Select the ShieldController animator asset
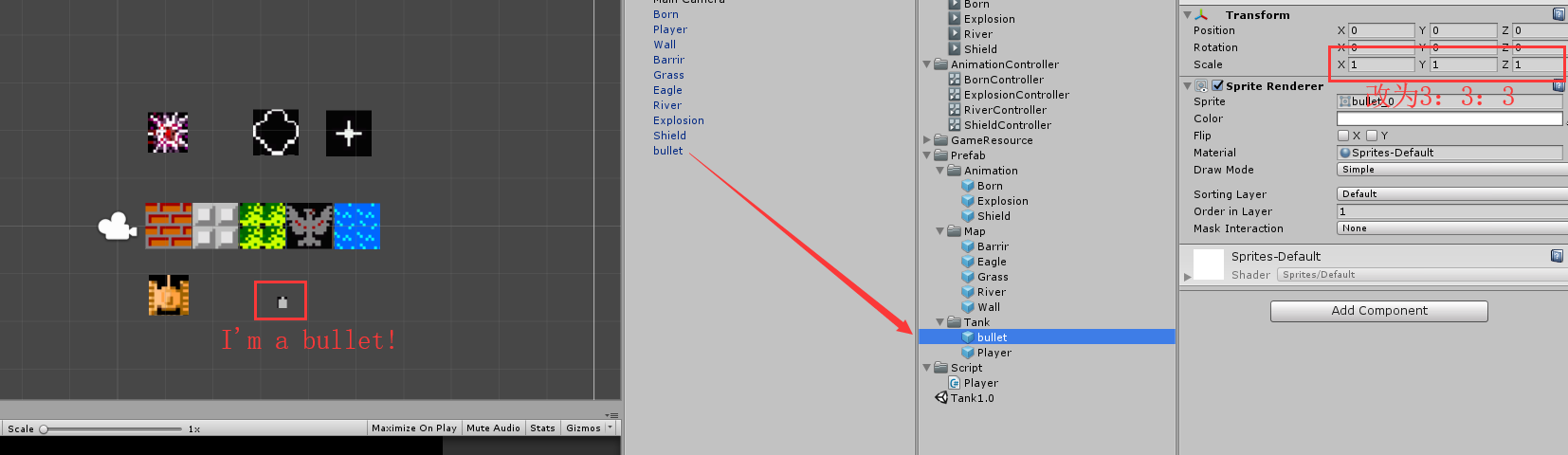Viewport: 1568px width, 455px height. 1007,125
